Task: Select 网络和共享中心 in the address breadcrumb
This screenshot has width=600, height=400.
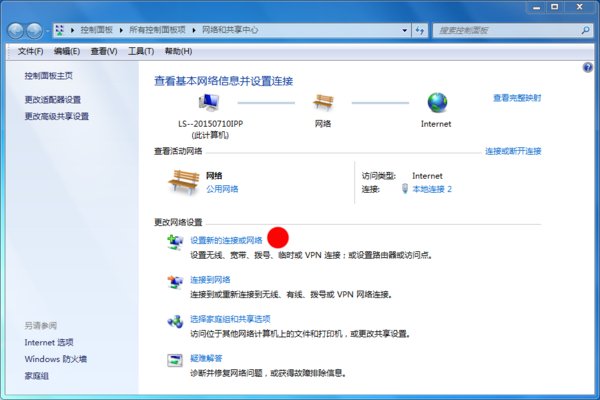Action: [x=230, y=30]
